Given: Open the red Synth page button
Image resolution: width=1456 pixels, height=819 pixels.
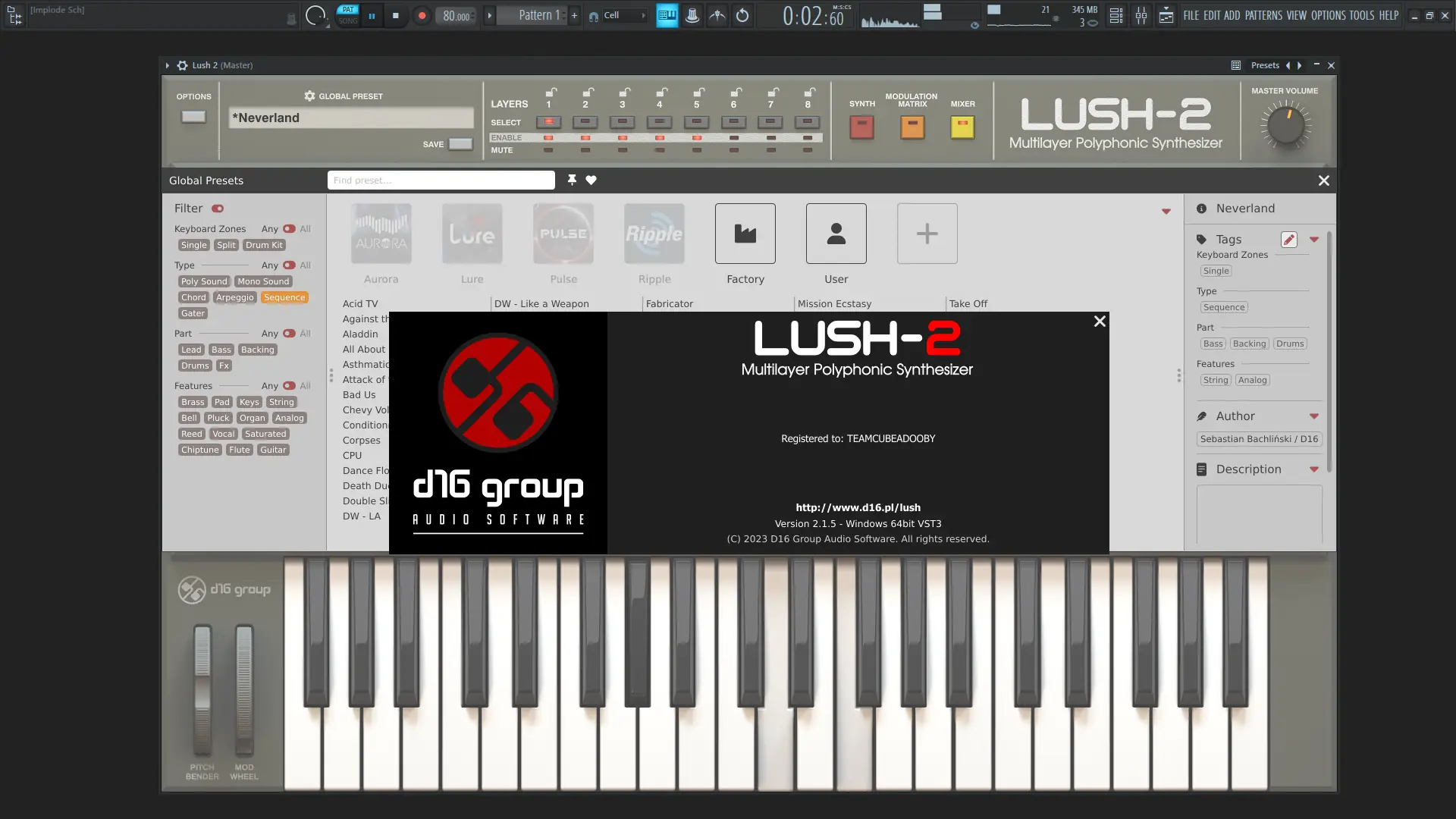Looking at the screenshot, I should click(861, 127).
